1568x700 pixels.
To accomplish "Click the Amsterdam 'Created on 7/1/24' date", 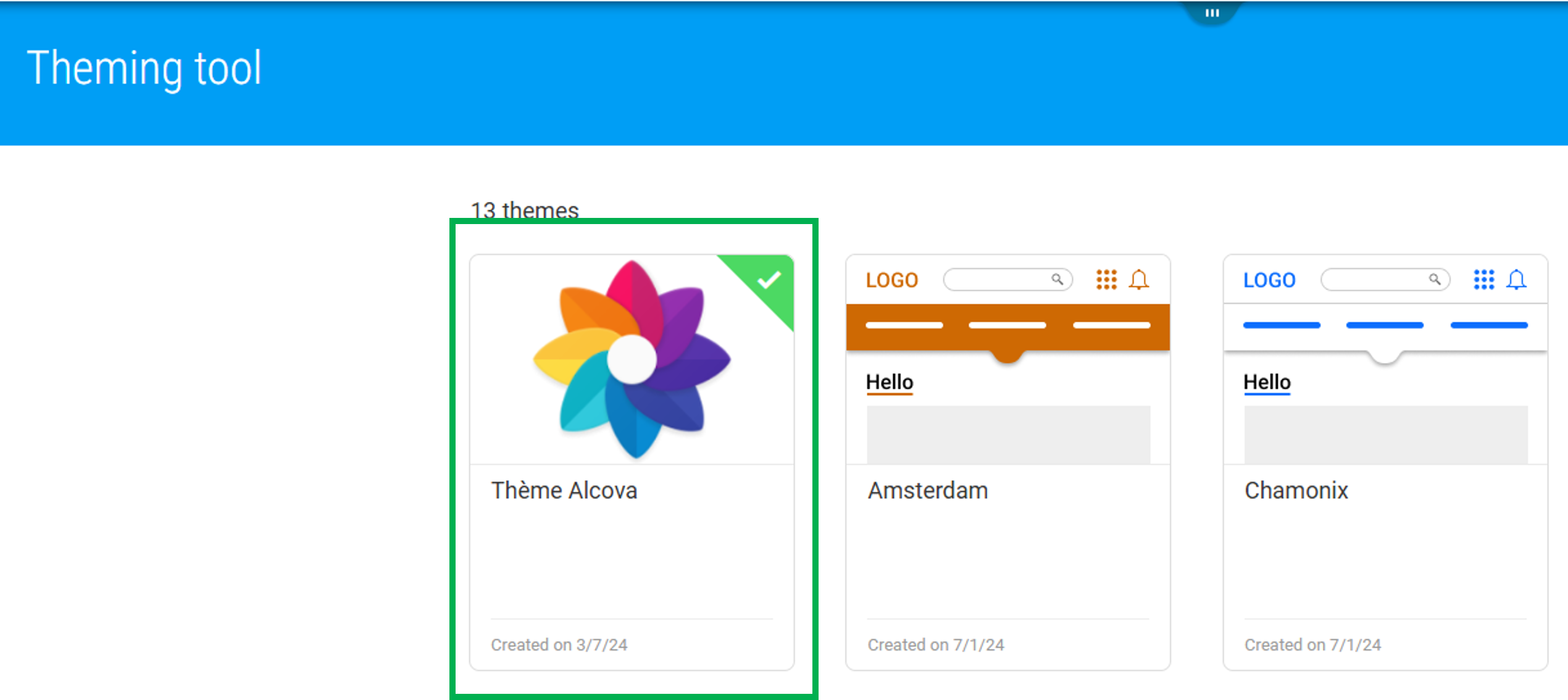I will click(x=936, y=644).
